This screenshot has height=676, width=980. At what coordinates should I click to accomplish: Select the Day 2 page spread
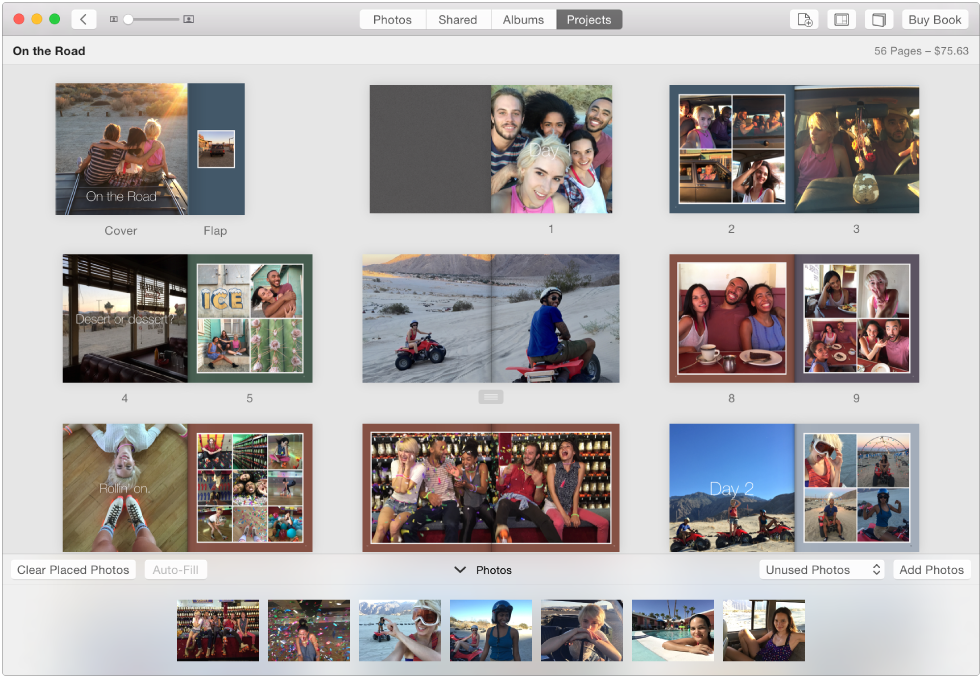[793, 488]
